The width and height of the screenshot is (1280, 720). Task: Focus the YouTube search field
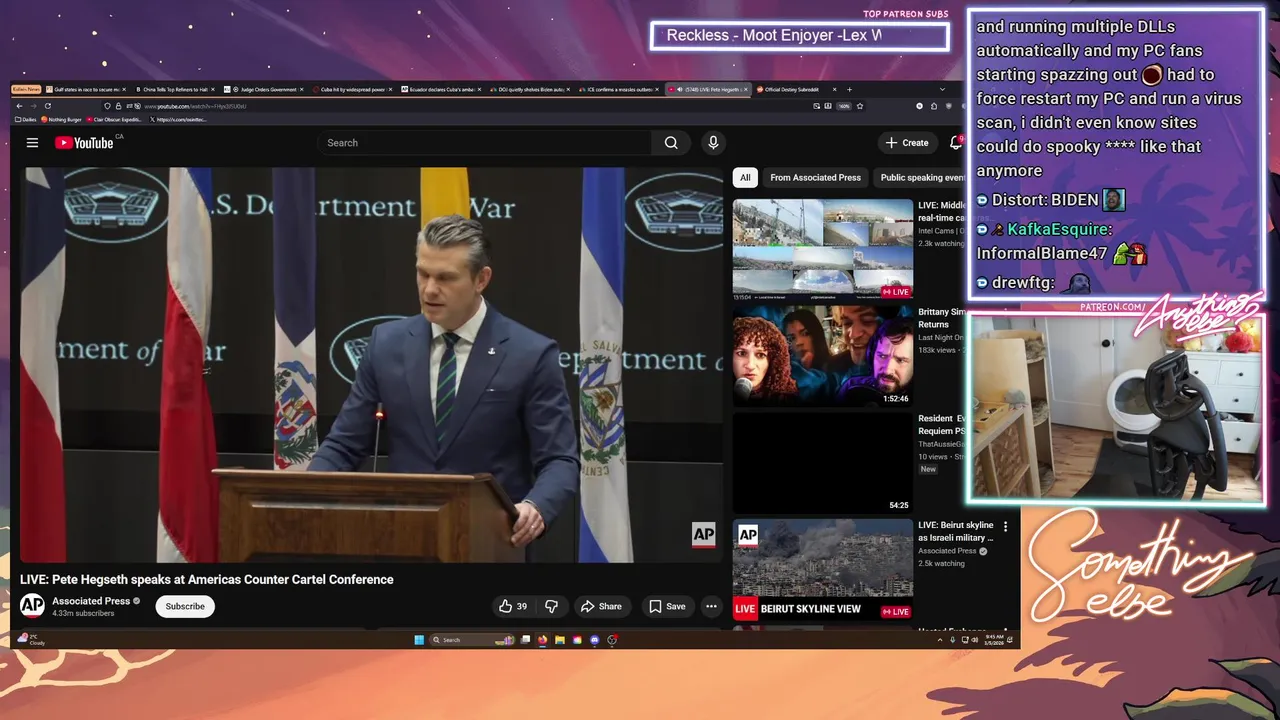click(485, 143)
